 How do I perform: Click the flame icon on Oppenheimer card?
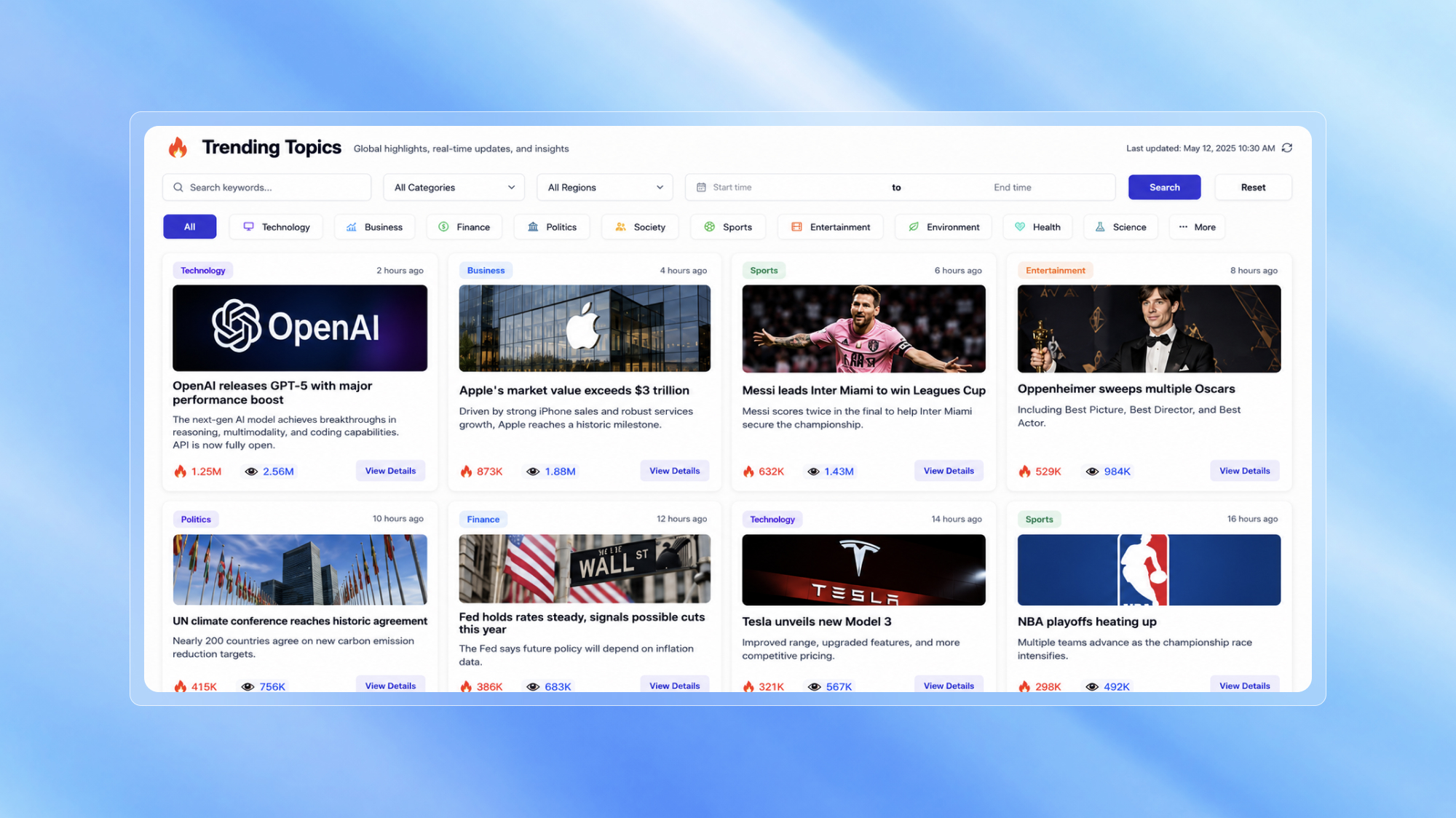pos(1024,472)
